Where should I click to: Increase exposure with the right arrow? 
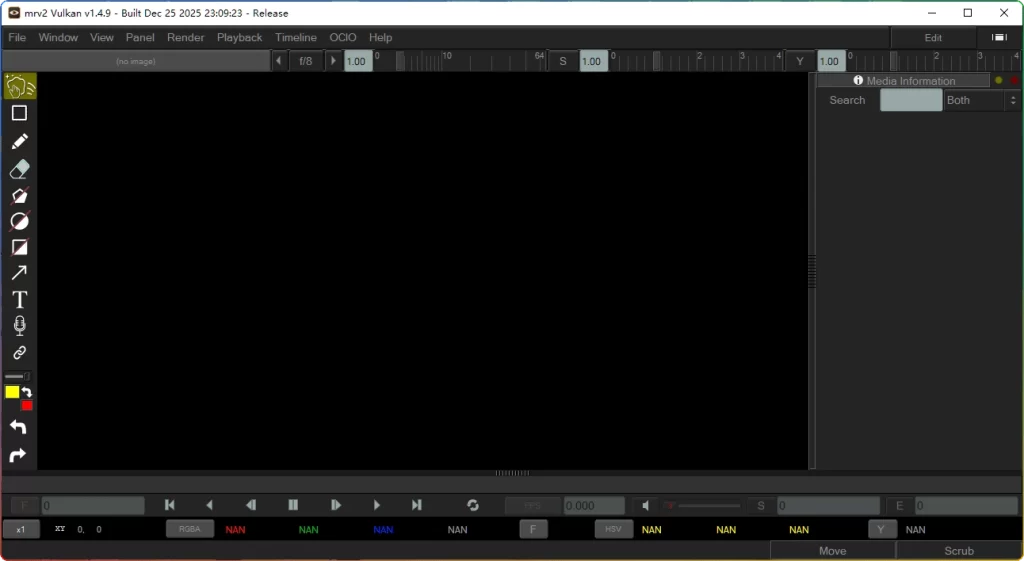click(x=333, y=61)
